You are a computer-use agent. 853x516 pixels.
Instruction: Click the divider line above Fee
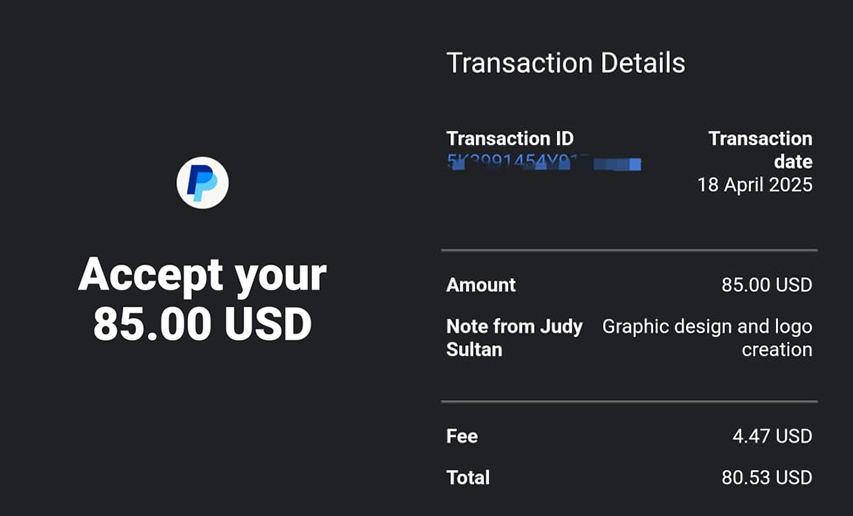point(629,402)
